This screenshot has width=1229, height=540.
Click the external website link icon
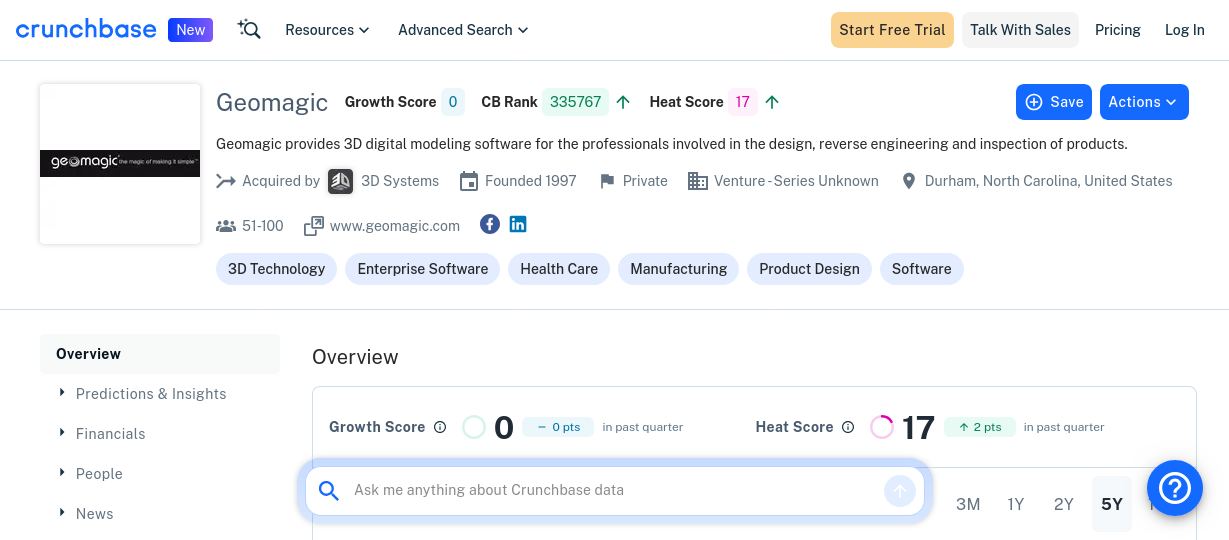(314, 226)
